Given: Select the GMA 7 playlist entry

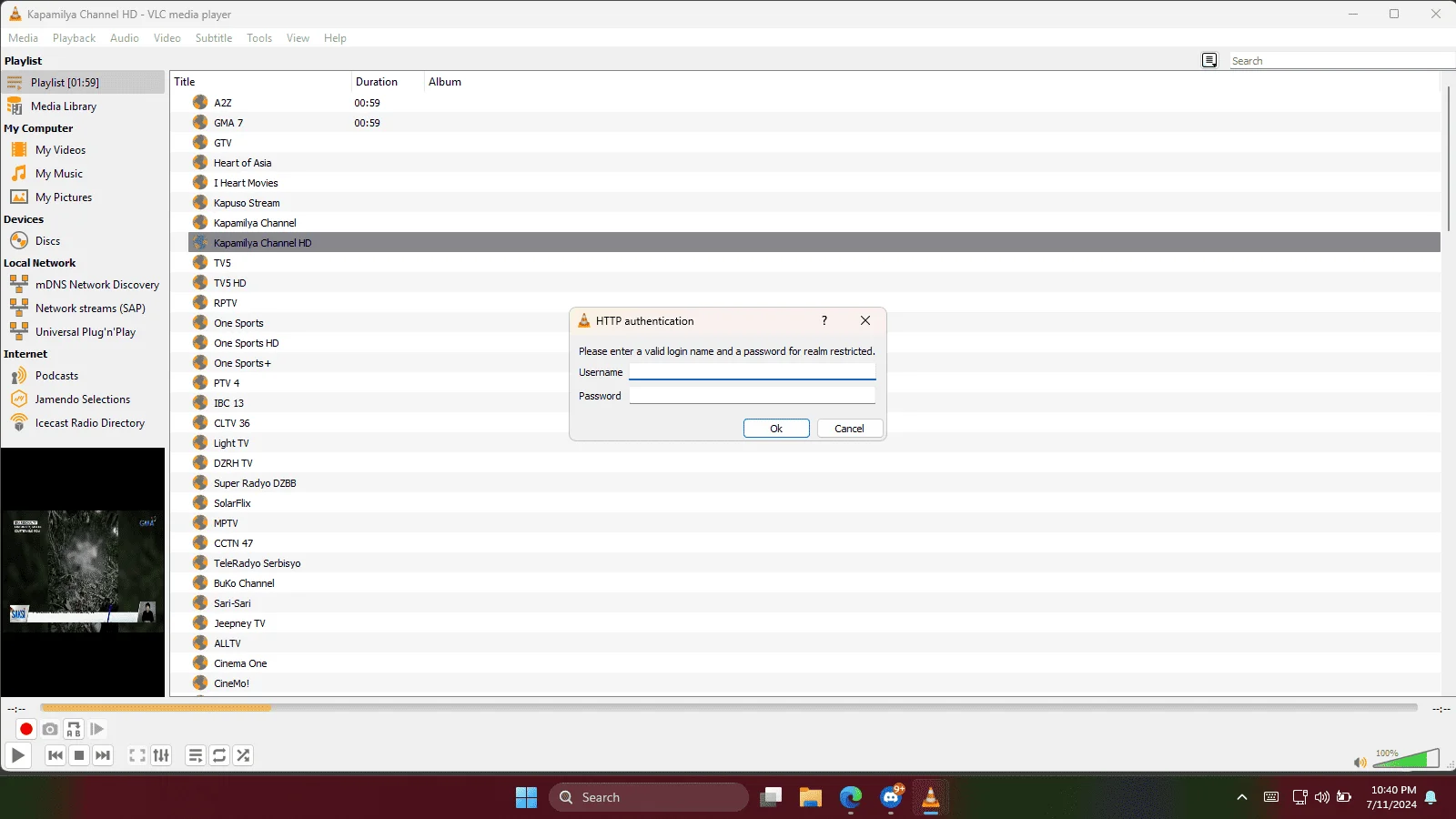Looking at the screenshot, I should 814,123.
